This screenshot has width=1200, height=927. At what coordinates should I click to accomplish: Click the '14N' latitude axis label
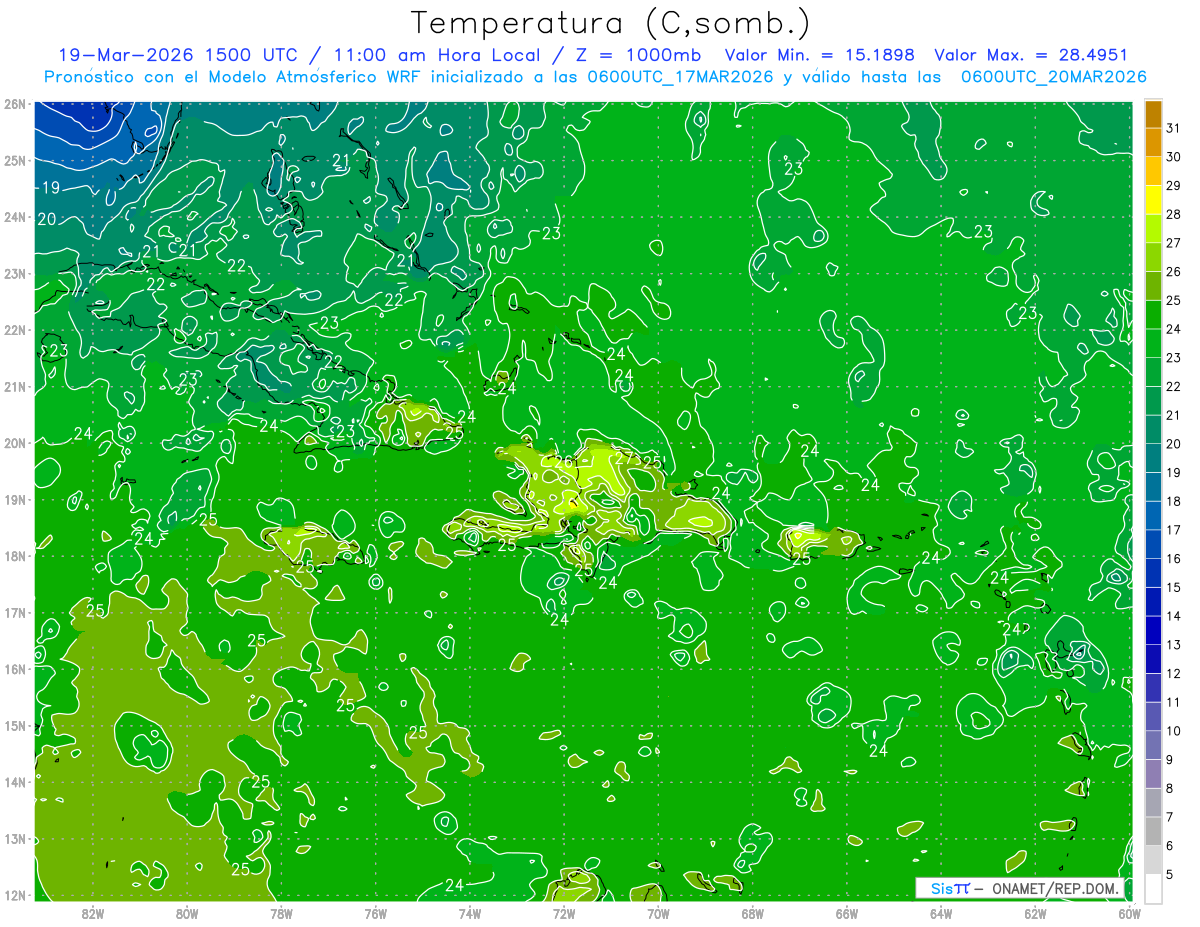(14, 782)
